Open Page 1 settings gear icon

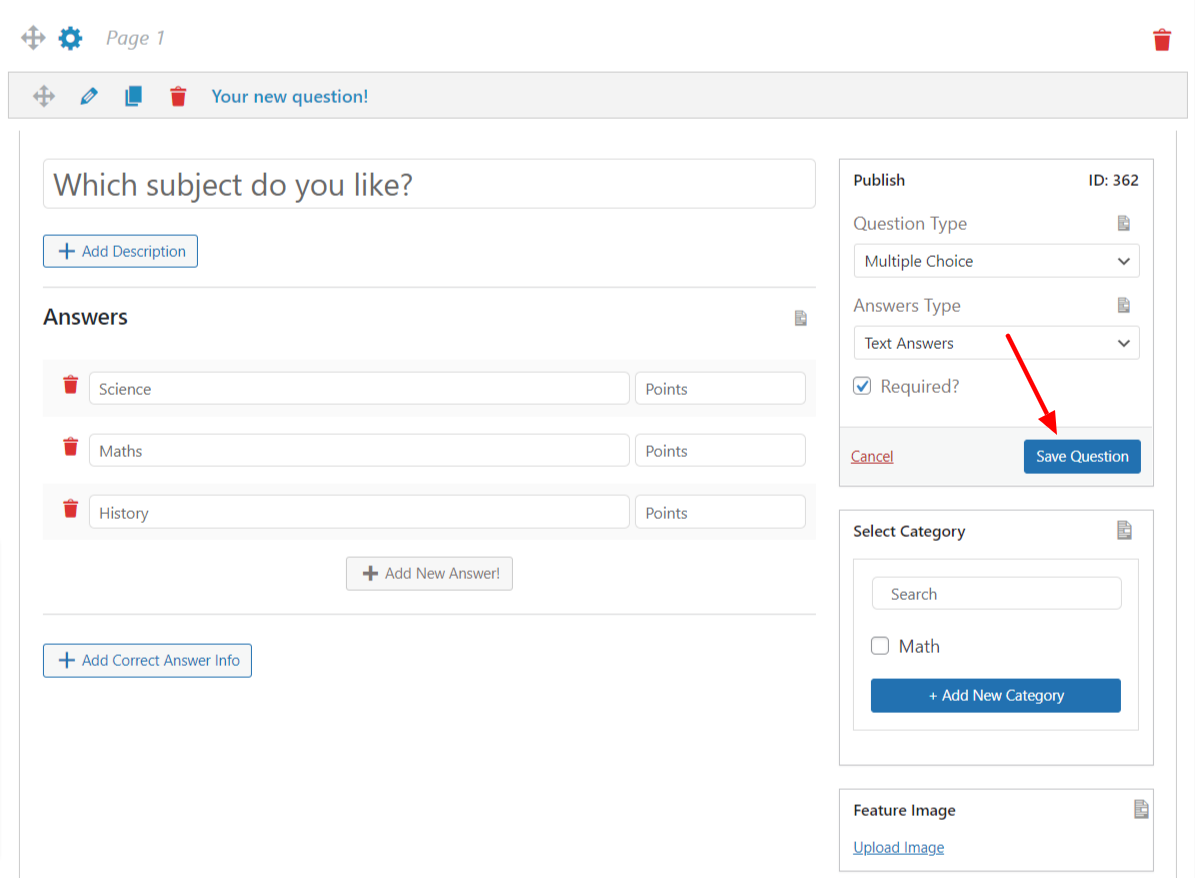pyautogui.click(x=70, y=37)
